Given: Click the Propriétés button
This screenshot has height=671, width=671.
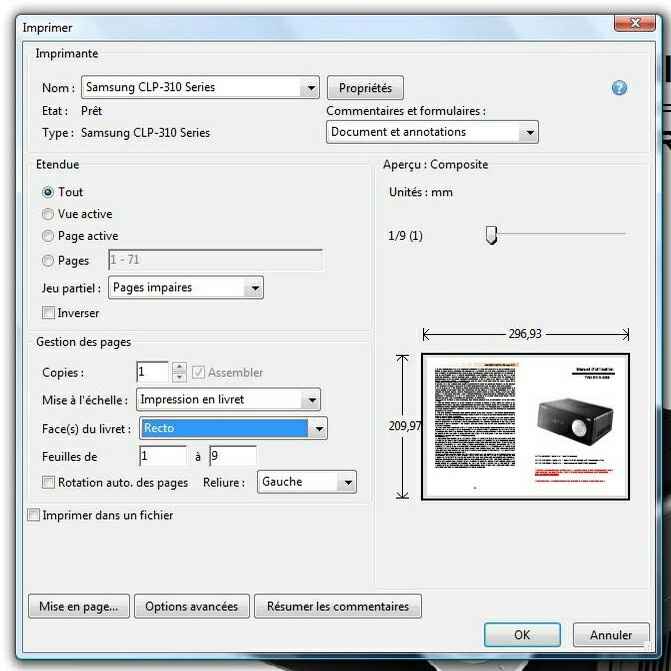Looking at the screenshot, I should tap(365, 88).
